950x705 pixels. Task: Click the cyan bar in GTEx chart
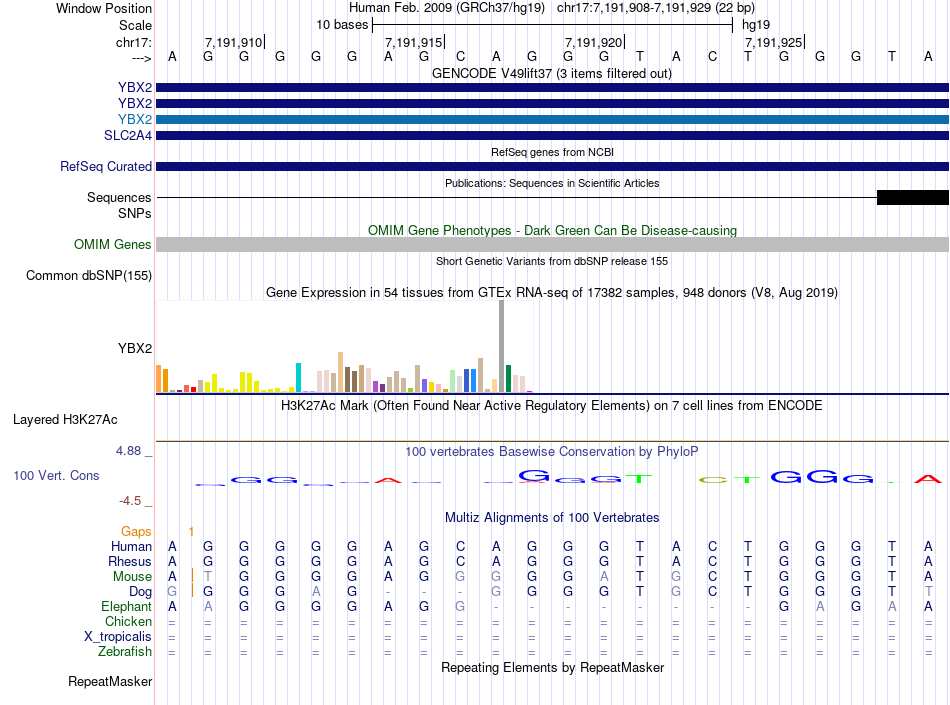pyautogui.click(x=298, y=377)
